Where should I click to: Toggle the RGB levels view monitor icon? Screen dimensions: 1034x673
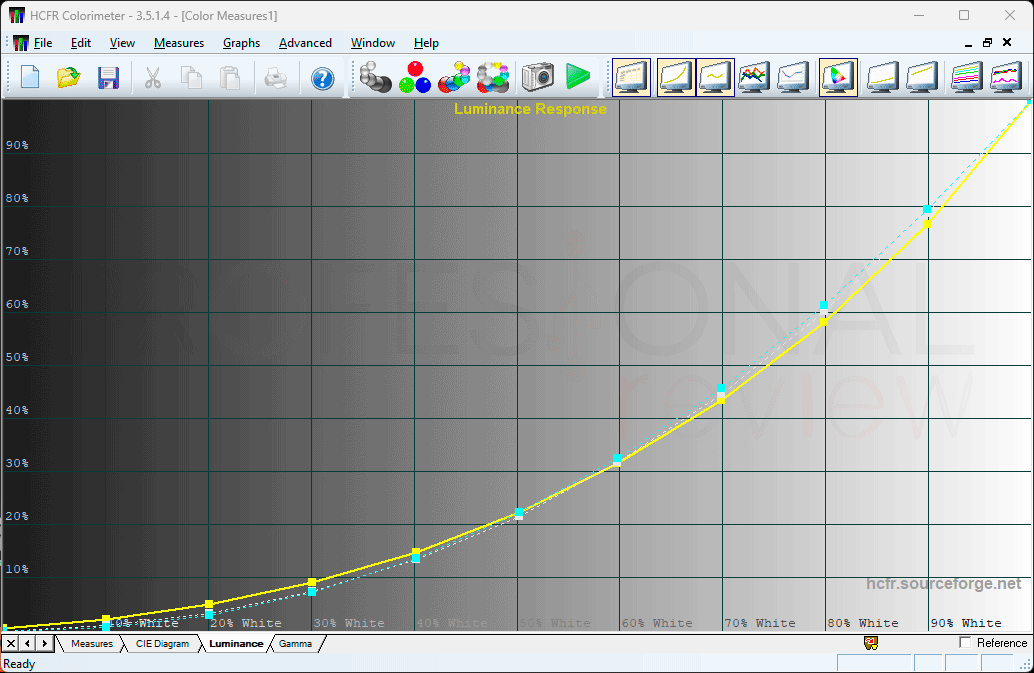point(754,77)
